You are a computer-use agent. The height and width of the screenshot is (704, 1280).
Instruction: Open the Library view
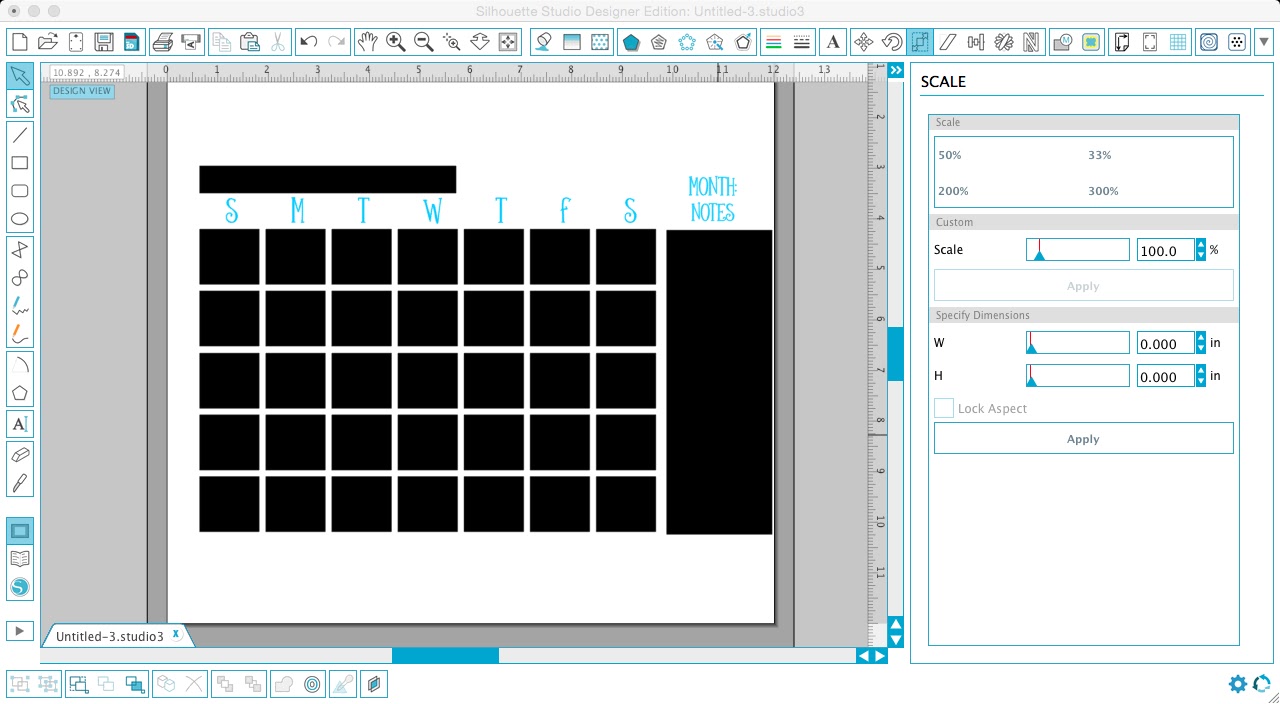tap(20, 559)
